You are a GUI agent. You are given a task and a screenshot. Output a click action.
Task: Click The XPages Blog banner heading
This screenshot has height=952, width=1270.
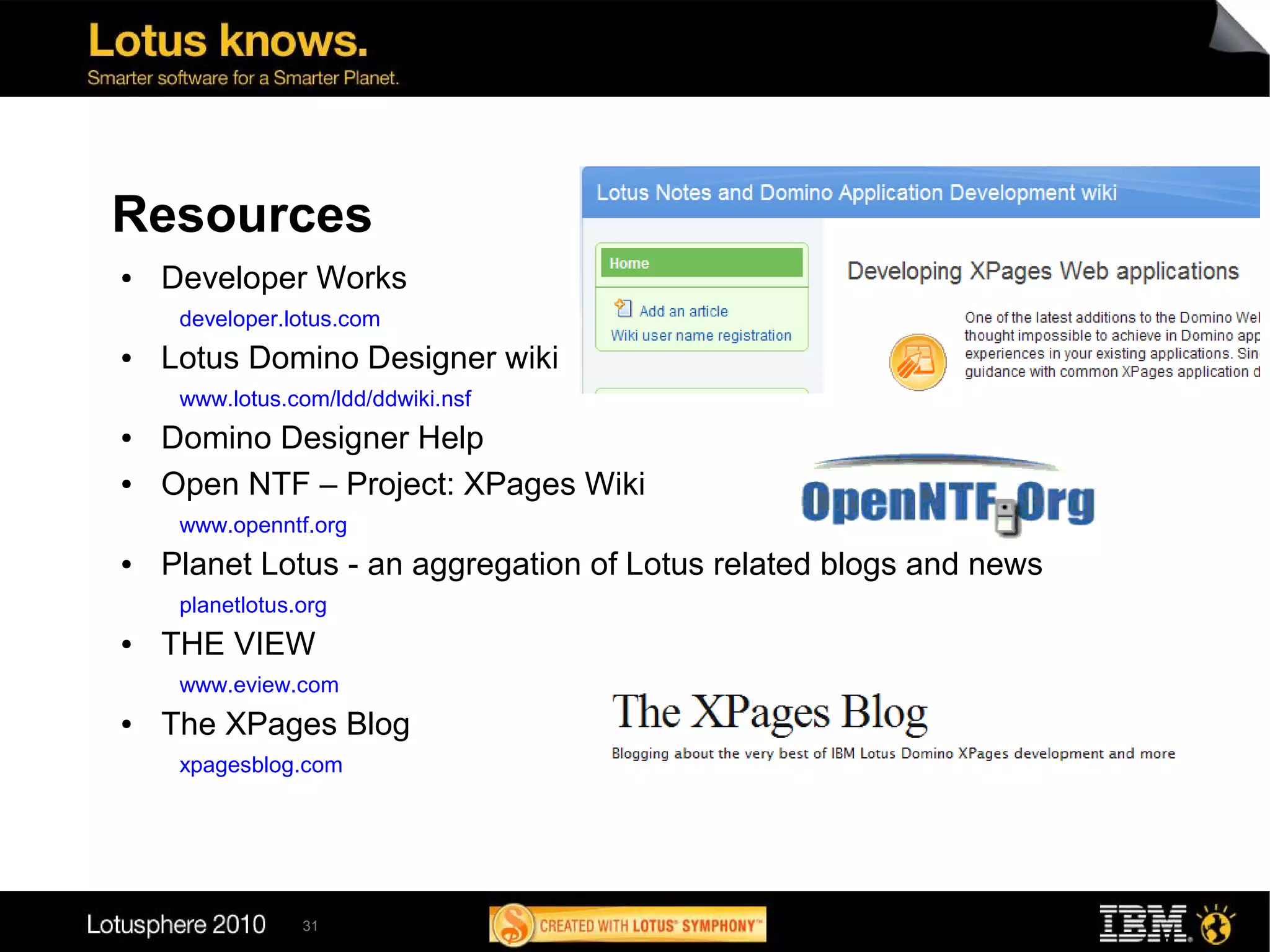[770, 713]
